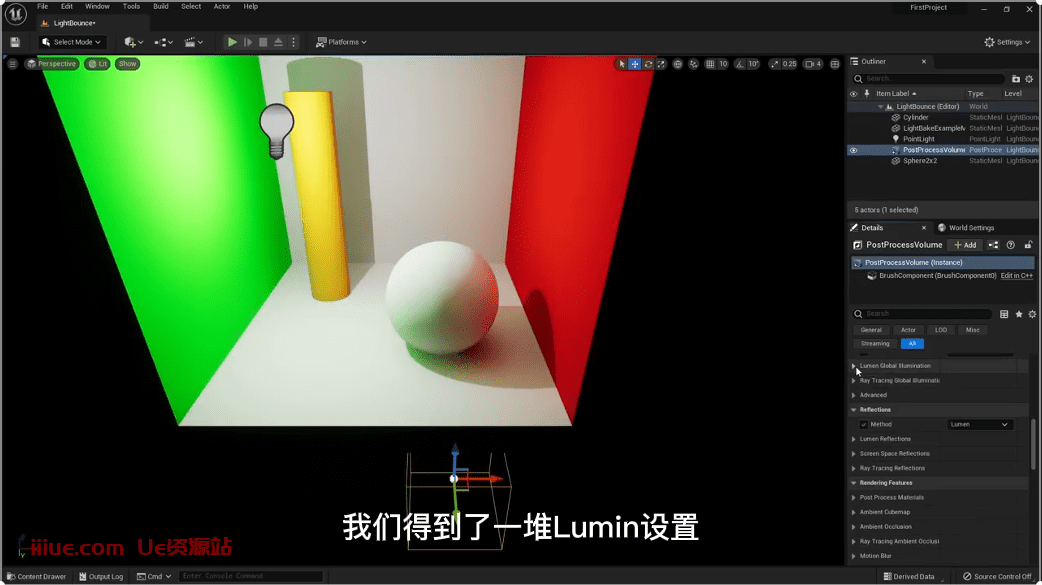
Task: Toggle grid snapping in the viewport toolbar
Action: tap(710, 64)
